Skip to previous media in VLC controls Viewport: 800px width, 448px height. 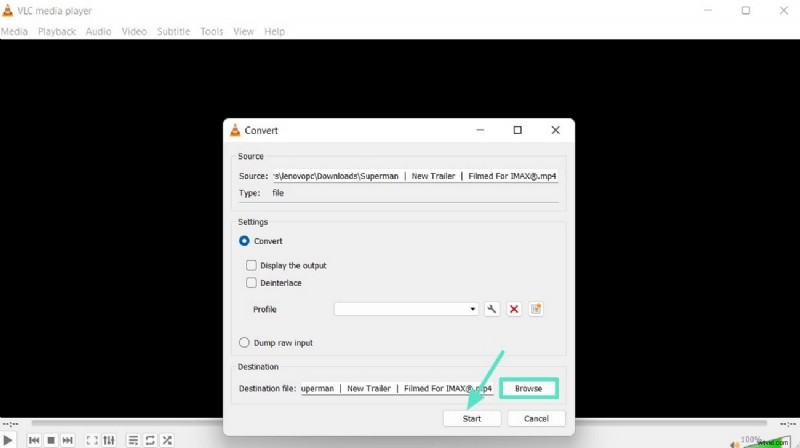[x=34, y=440]
